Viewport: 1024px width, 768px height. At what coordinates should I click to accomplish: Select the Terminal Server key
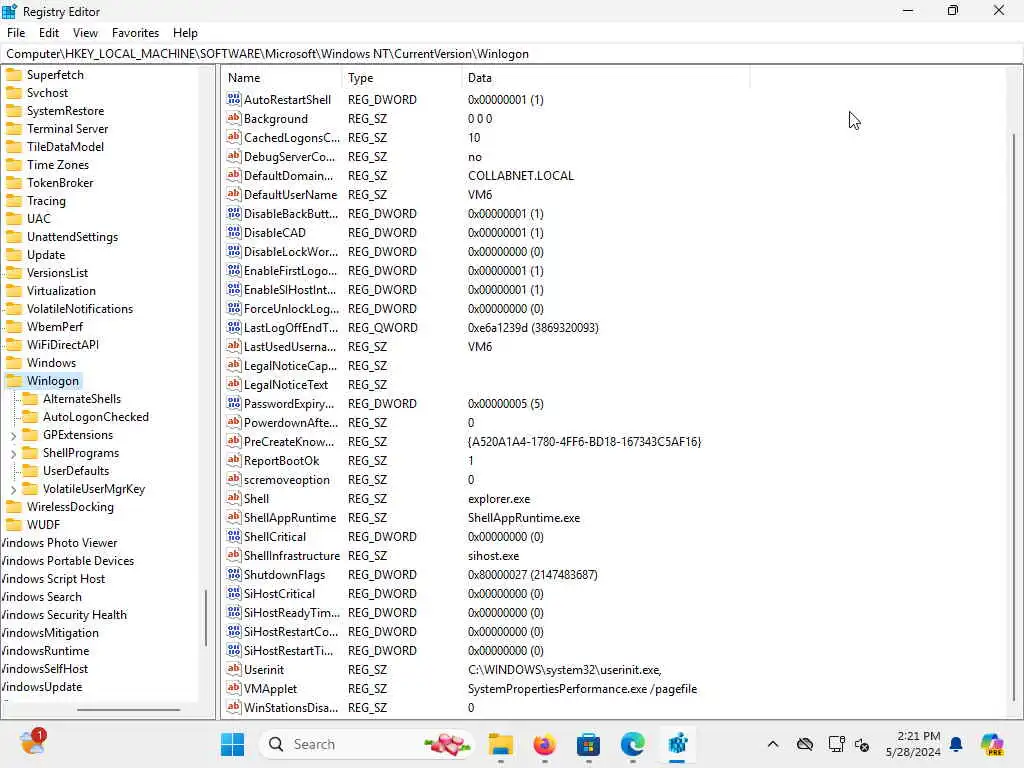pyautogui.click(x=67, y=129)
